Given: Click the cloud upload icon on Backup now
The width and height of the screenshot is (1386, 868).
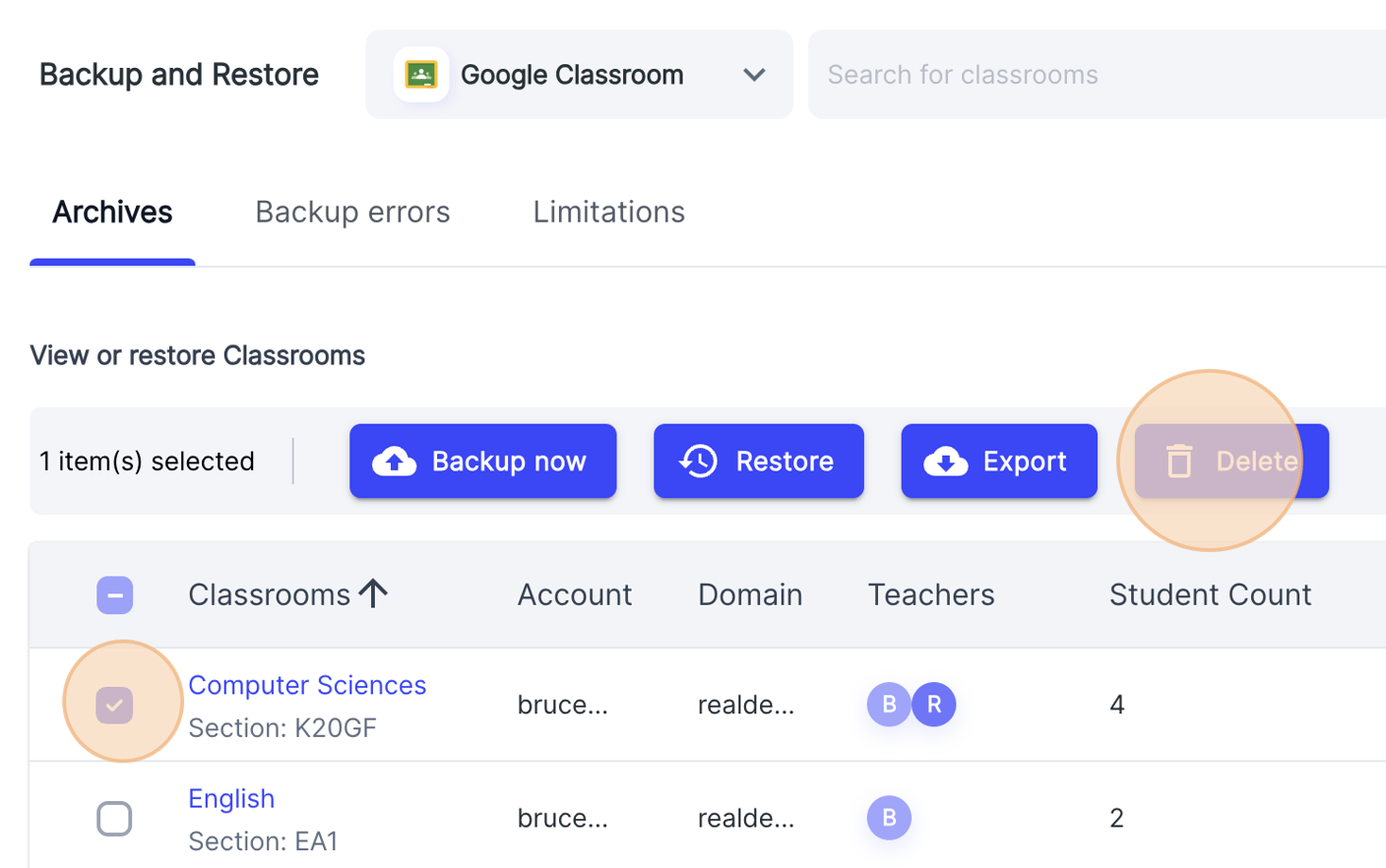Looking at the screenshot, I should 395,461.
